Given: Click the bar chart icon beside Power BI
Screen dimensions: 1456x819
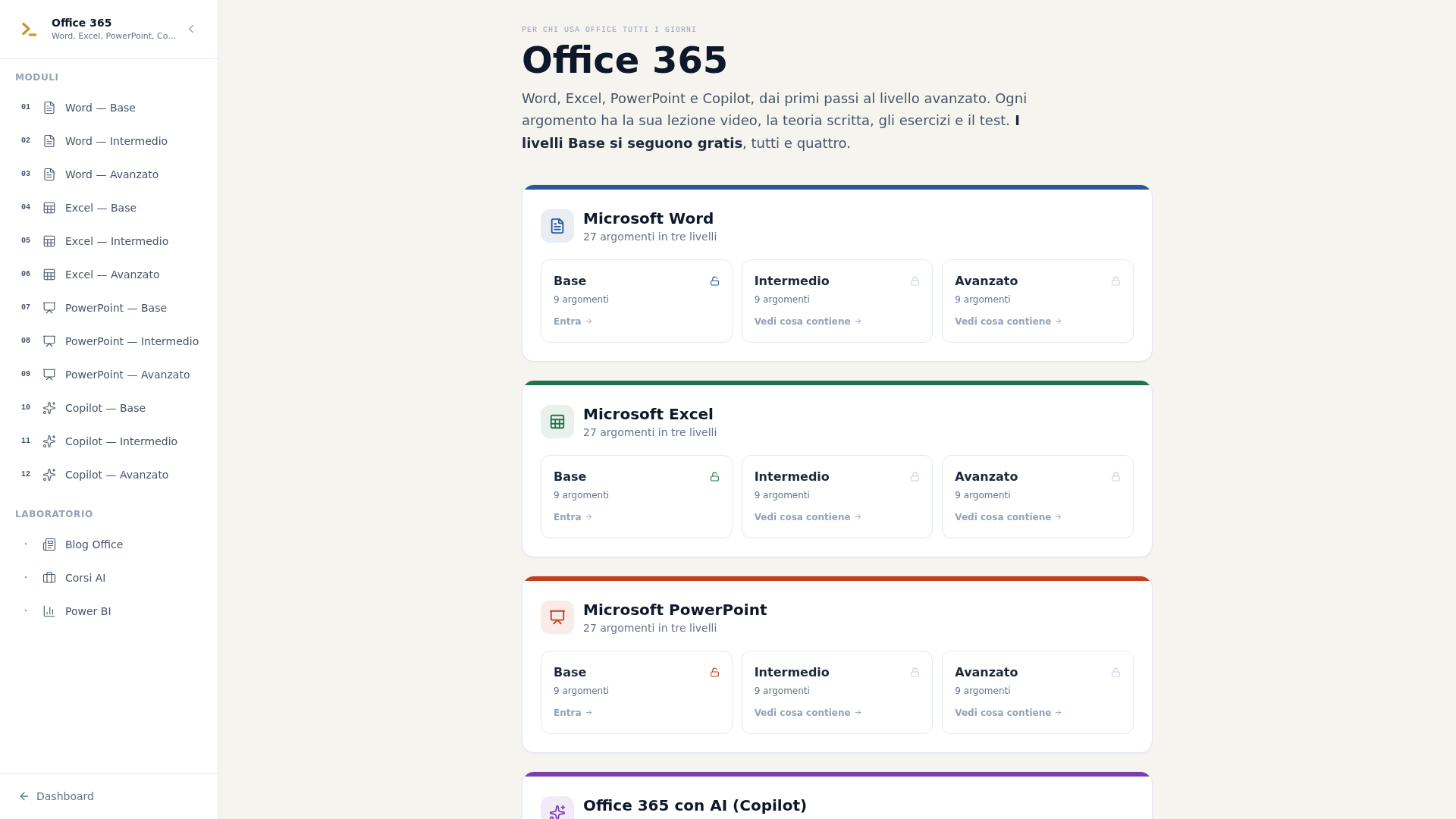Looking at the screenshot, I should click(x=49, y=611).
